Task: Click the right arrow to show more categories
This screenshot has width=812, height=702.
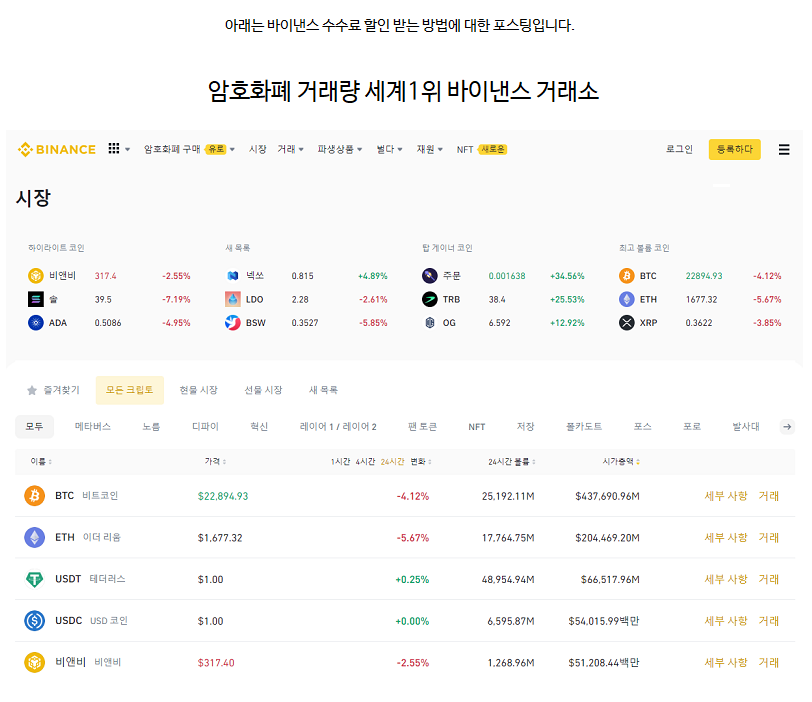Action: coord(787,427)
